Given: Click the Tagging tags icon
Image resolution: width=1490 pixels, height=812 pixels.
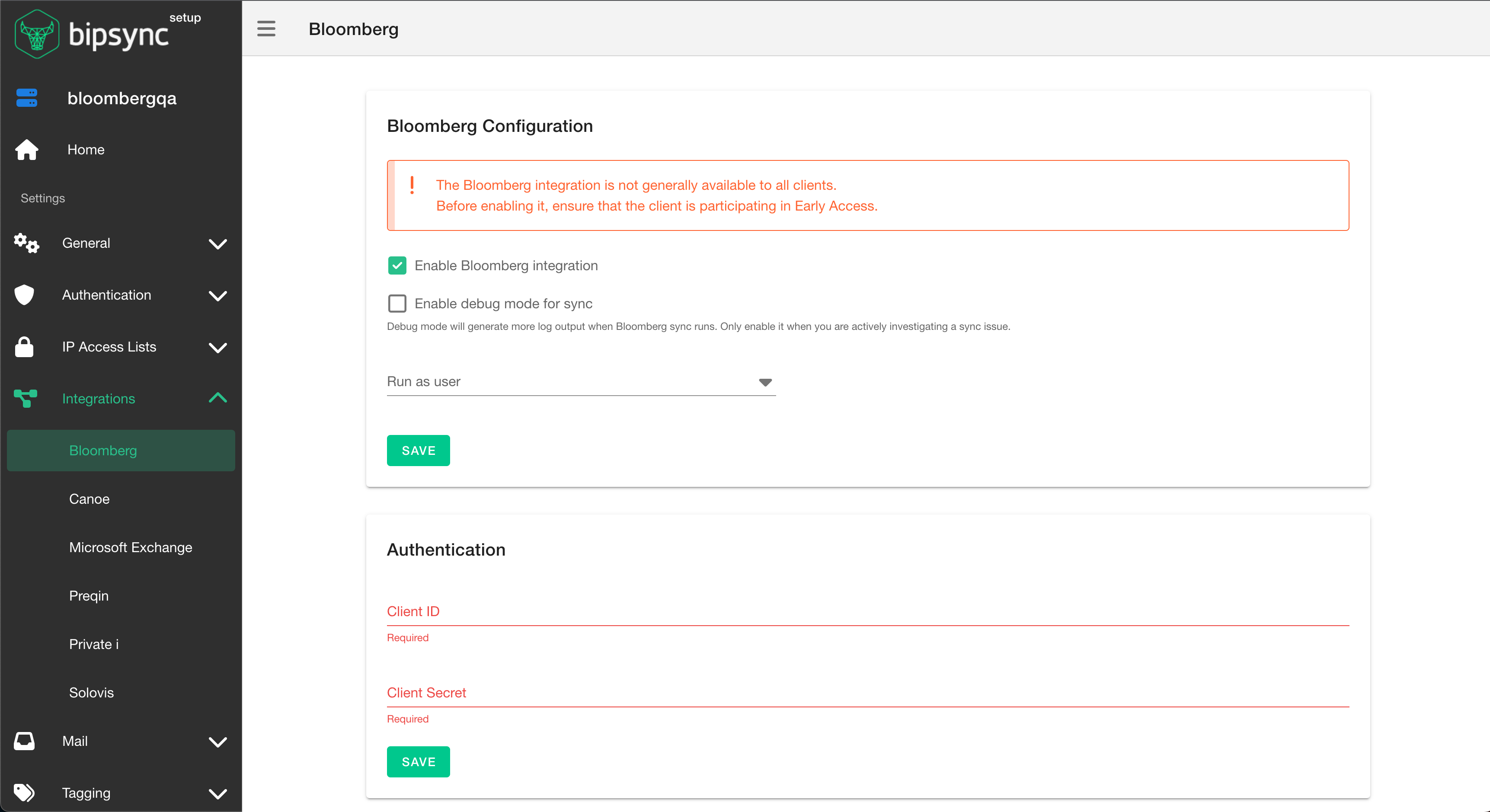Looking at the screenshot, I should (x=24, y=793).
